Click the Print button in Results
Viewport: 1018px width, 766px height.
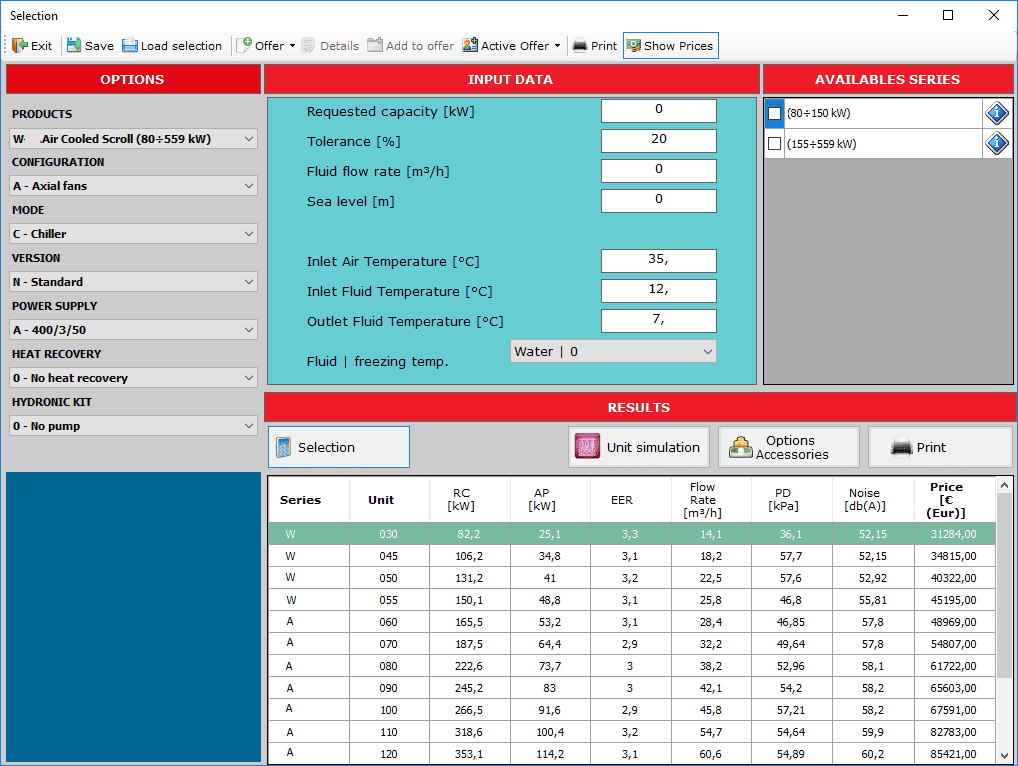[939, 447]
